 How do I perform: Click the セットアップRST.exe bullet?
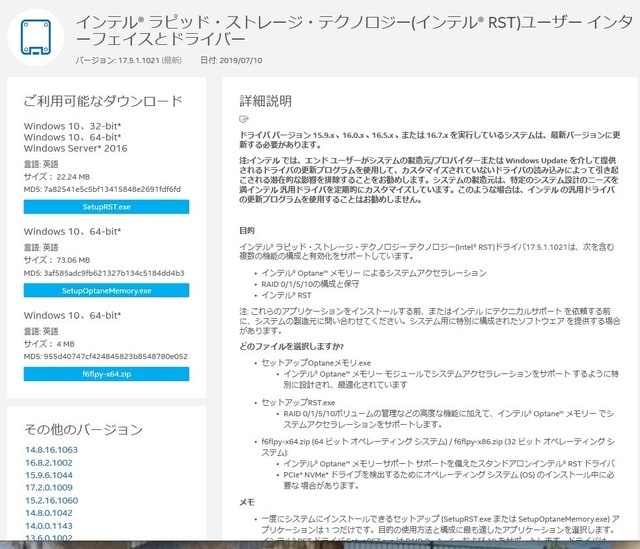[298, 402]
